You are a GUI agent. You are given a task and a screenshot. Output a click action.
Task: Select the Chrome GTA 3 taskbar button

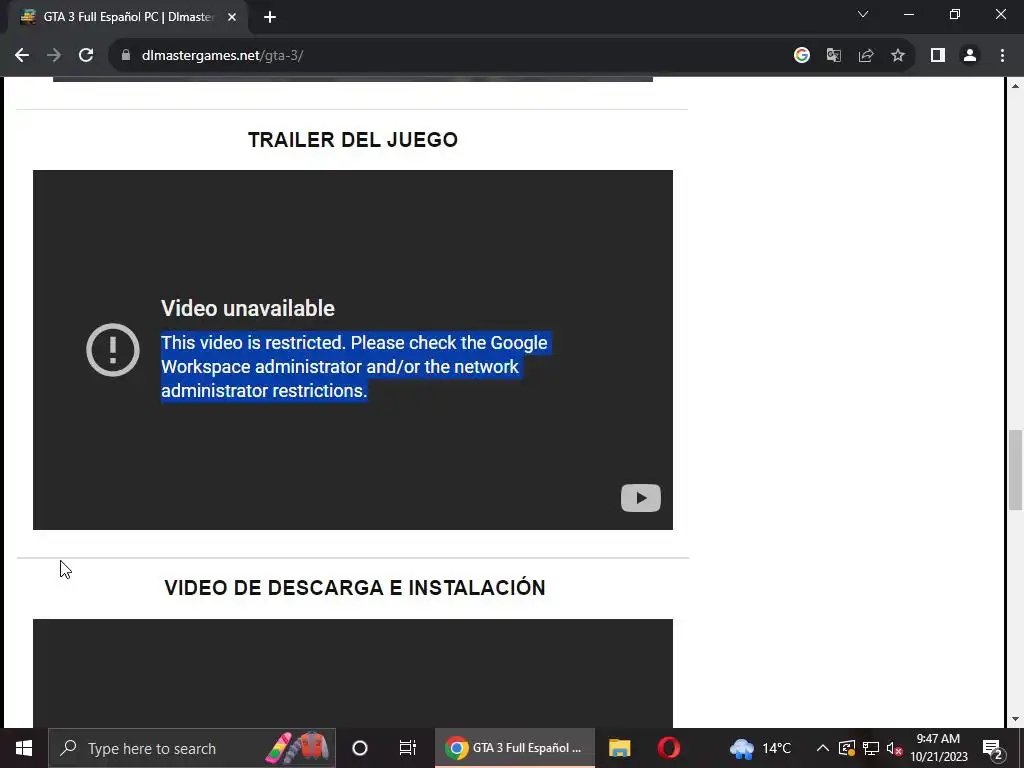[x=515, y=748]
